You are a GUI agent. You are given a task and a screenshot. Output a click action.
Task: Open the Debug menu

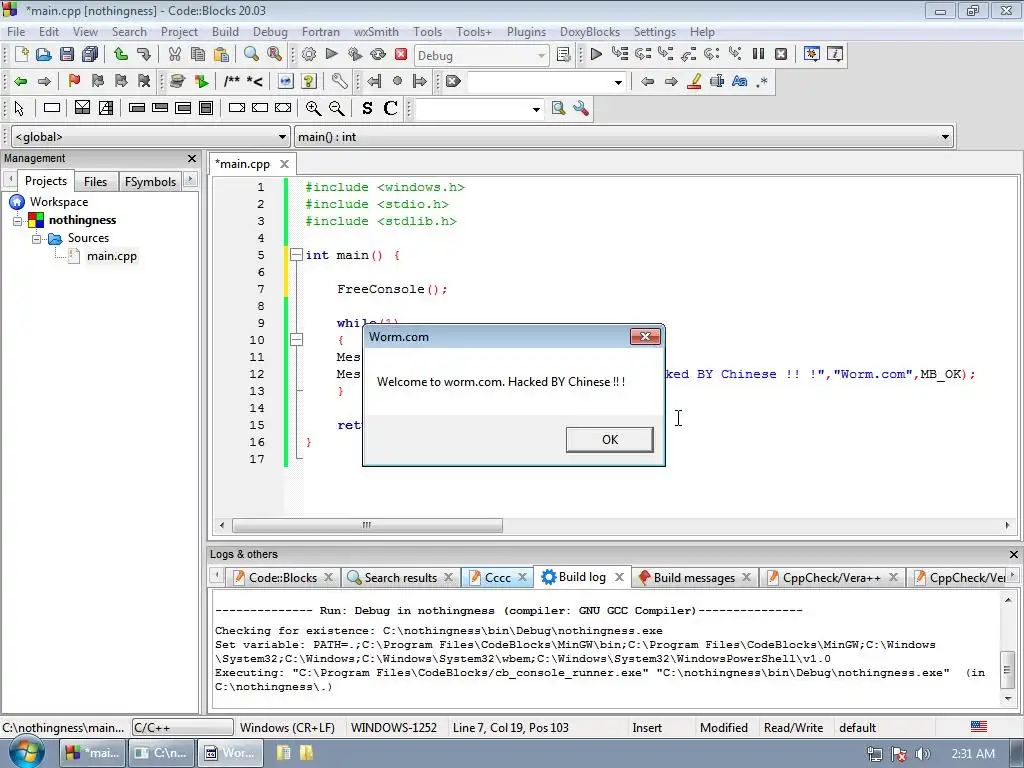tap(270, 32)
